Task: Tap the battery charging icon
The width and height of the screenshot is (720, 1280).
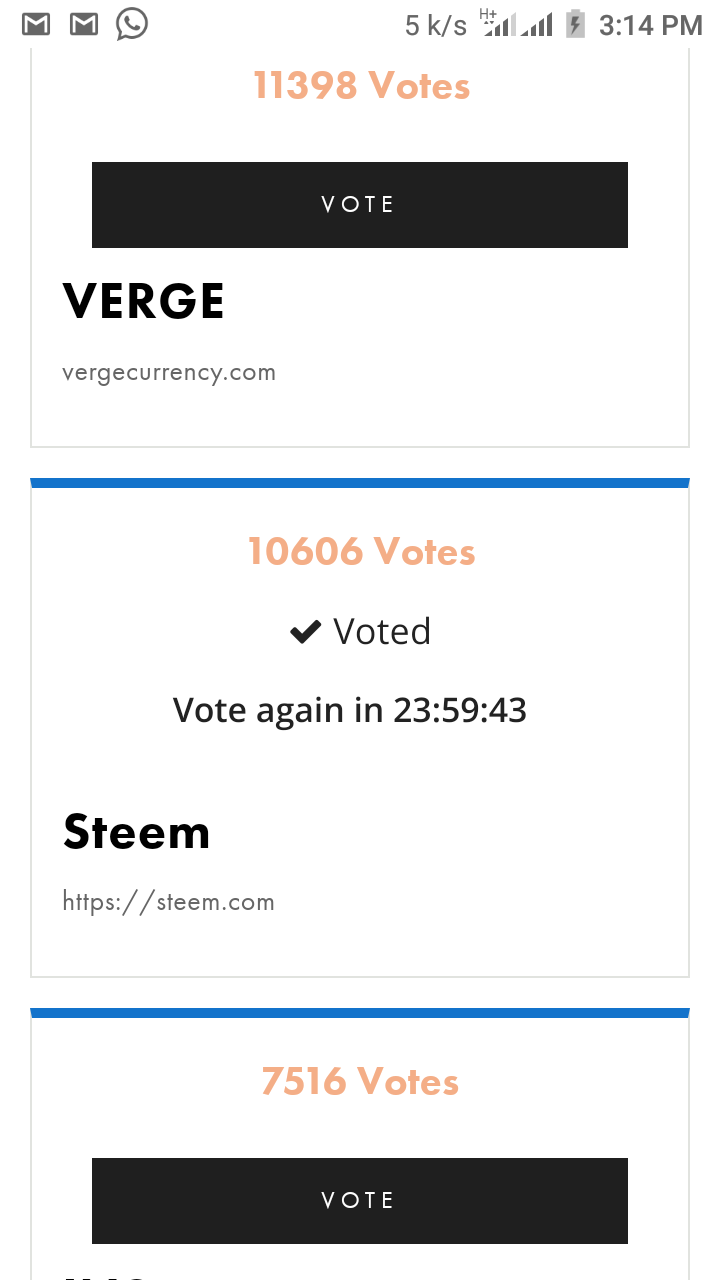Action: (x=575, y=24)
